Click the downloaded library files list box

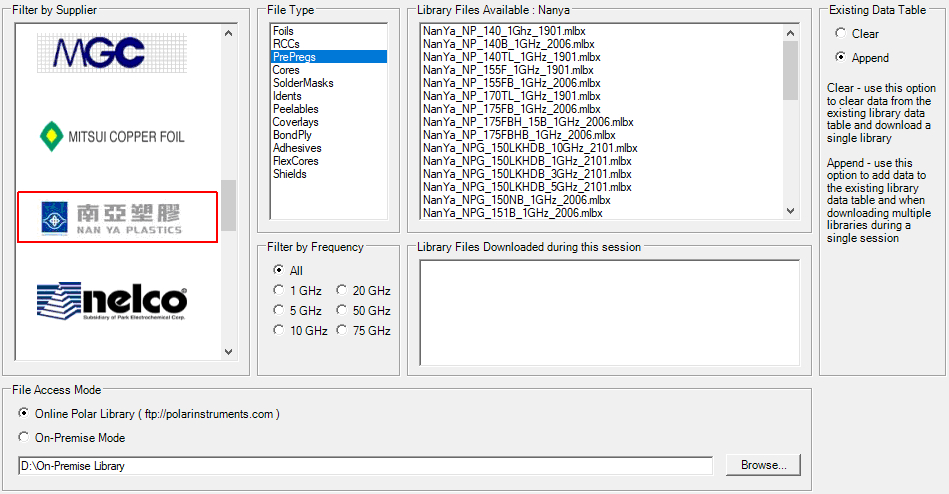[609, 312]
